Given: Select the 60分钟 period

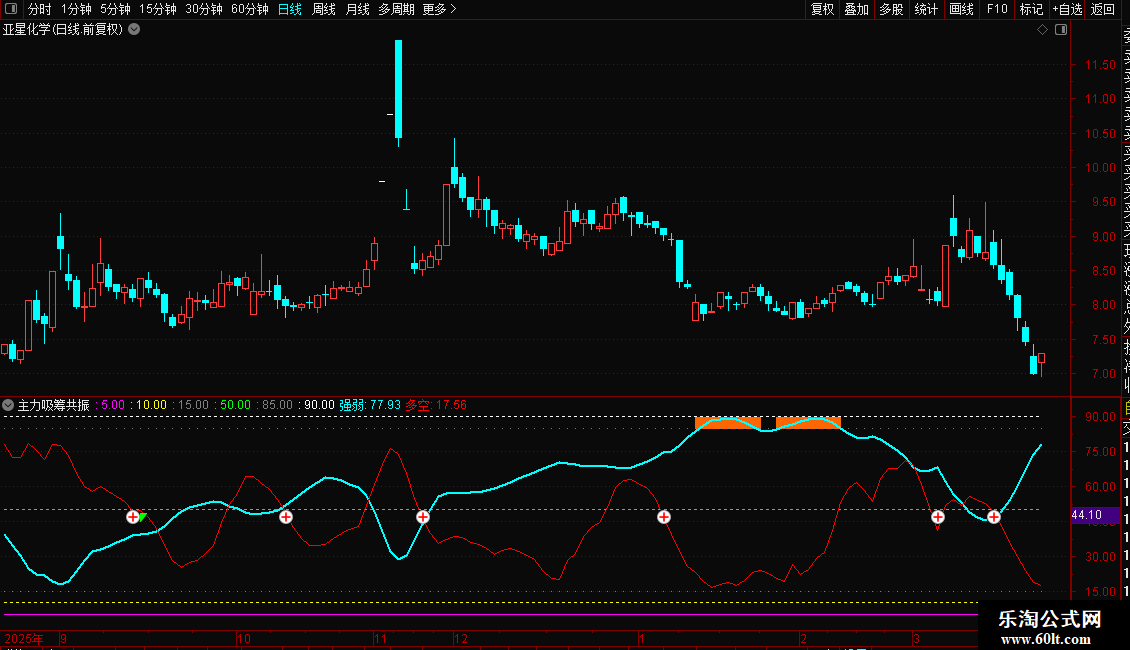Looking at the screenshot, I should [250, 9].
